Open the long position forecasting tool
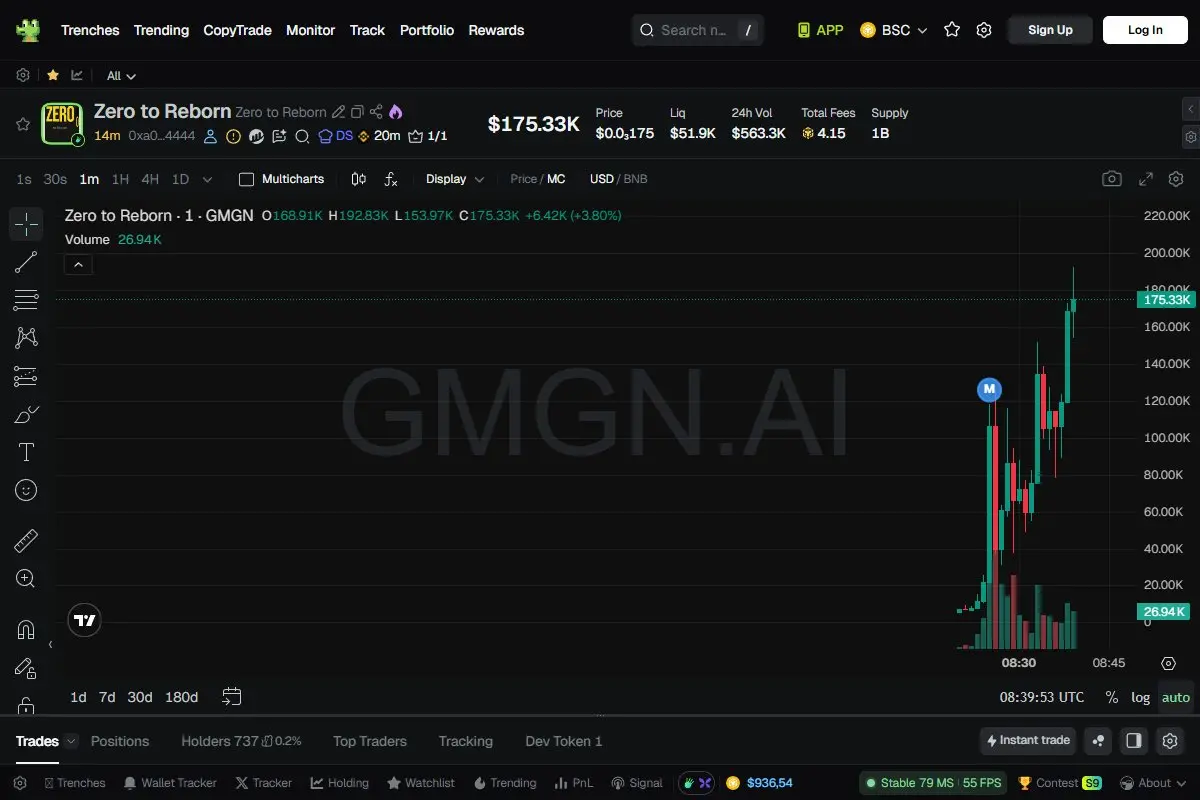Image resolution: width=1200 pixels, height=800 pixels. (x=26, y=376)
